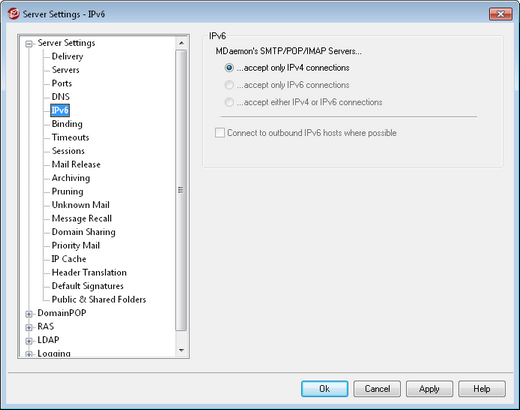
Task: Expand the RAS tree node
Action: (29, 327)
